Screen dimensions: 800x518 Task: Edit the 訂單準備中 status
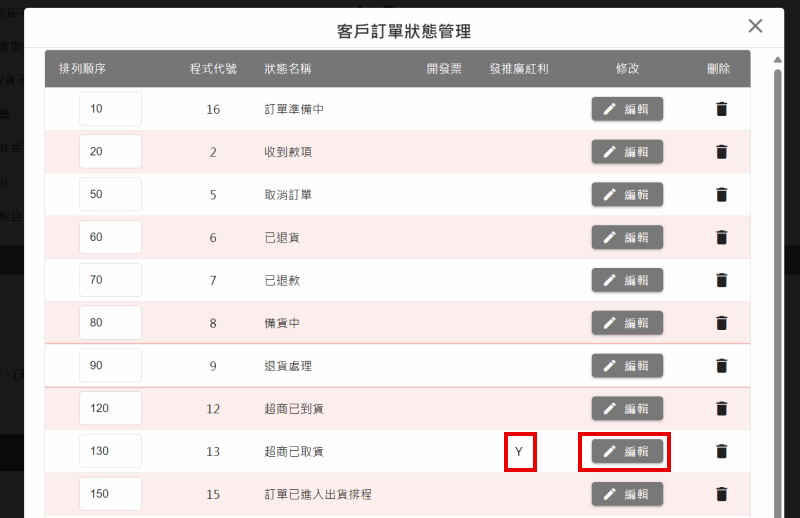[x=627, y=109]
